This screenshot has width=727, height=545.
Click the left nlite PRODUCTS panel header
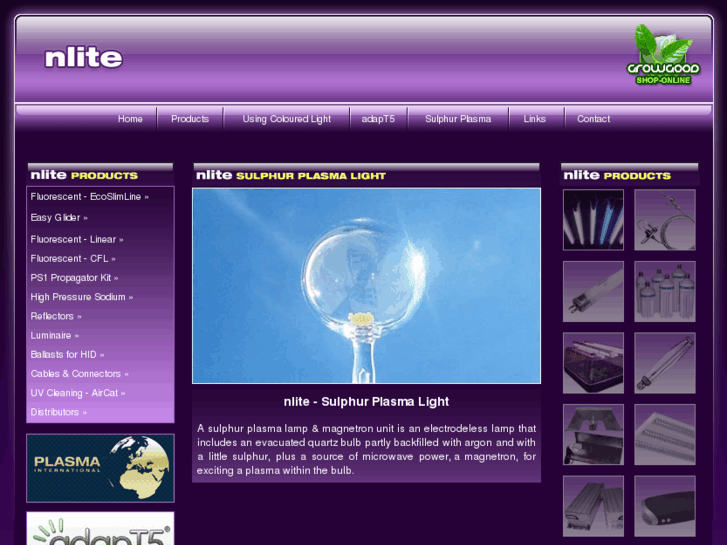pos(100,175)
